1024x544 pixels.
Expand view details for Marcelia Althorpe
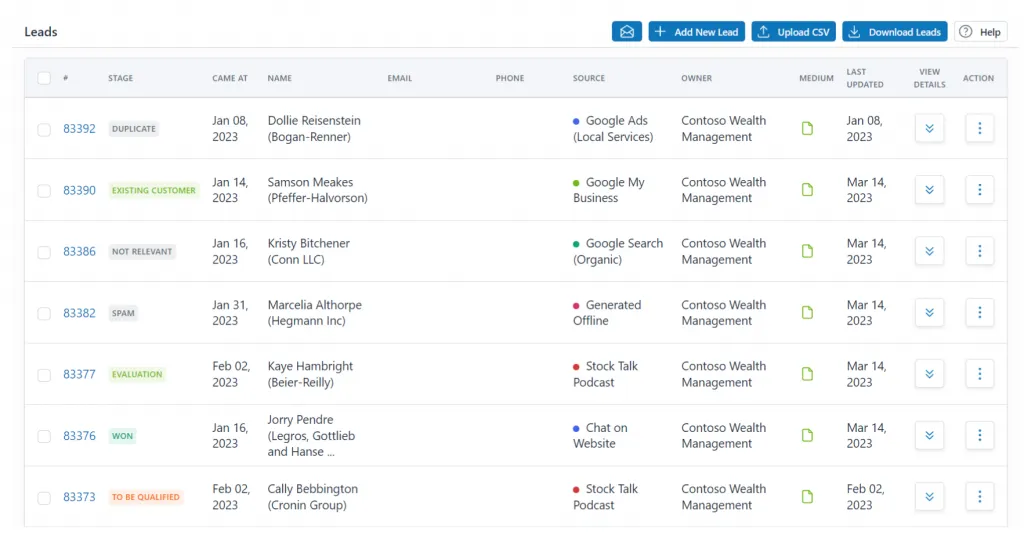929,313
